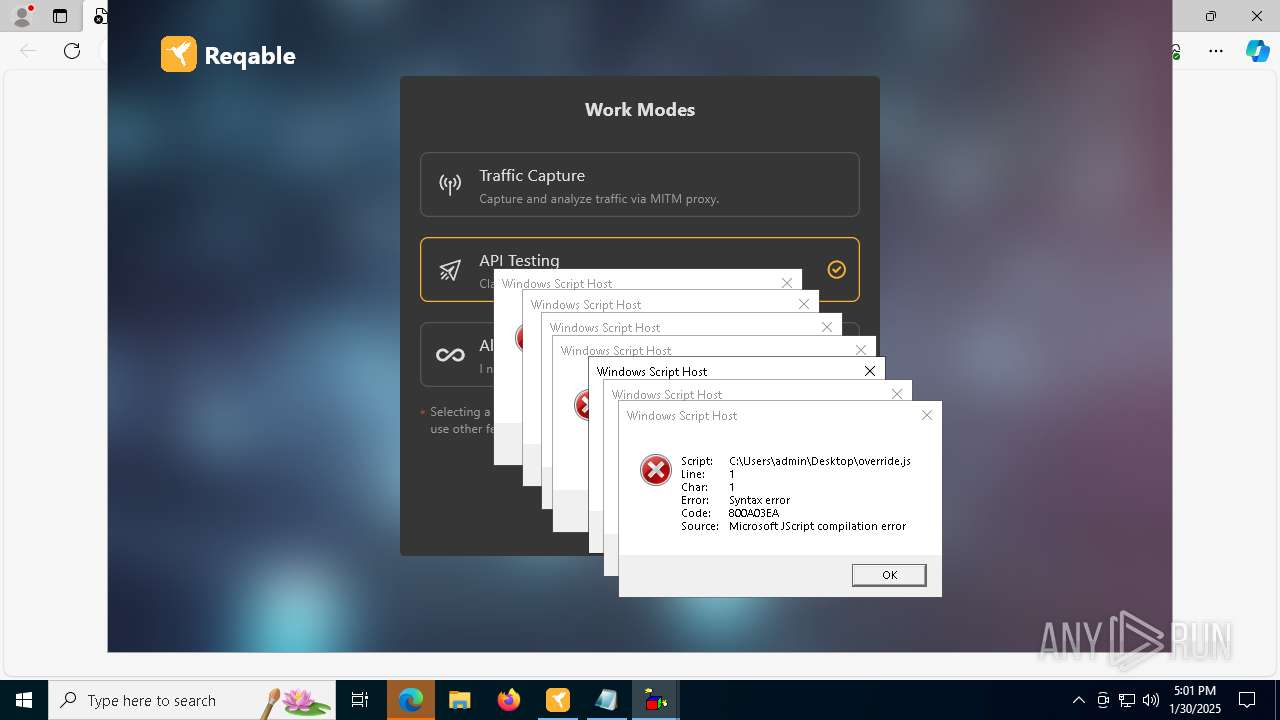The width and height of the screenshot is (1280, 720).
Task: Open the browser tab actions menu
Action: click(60, 16)
